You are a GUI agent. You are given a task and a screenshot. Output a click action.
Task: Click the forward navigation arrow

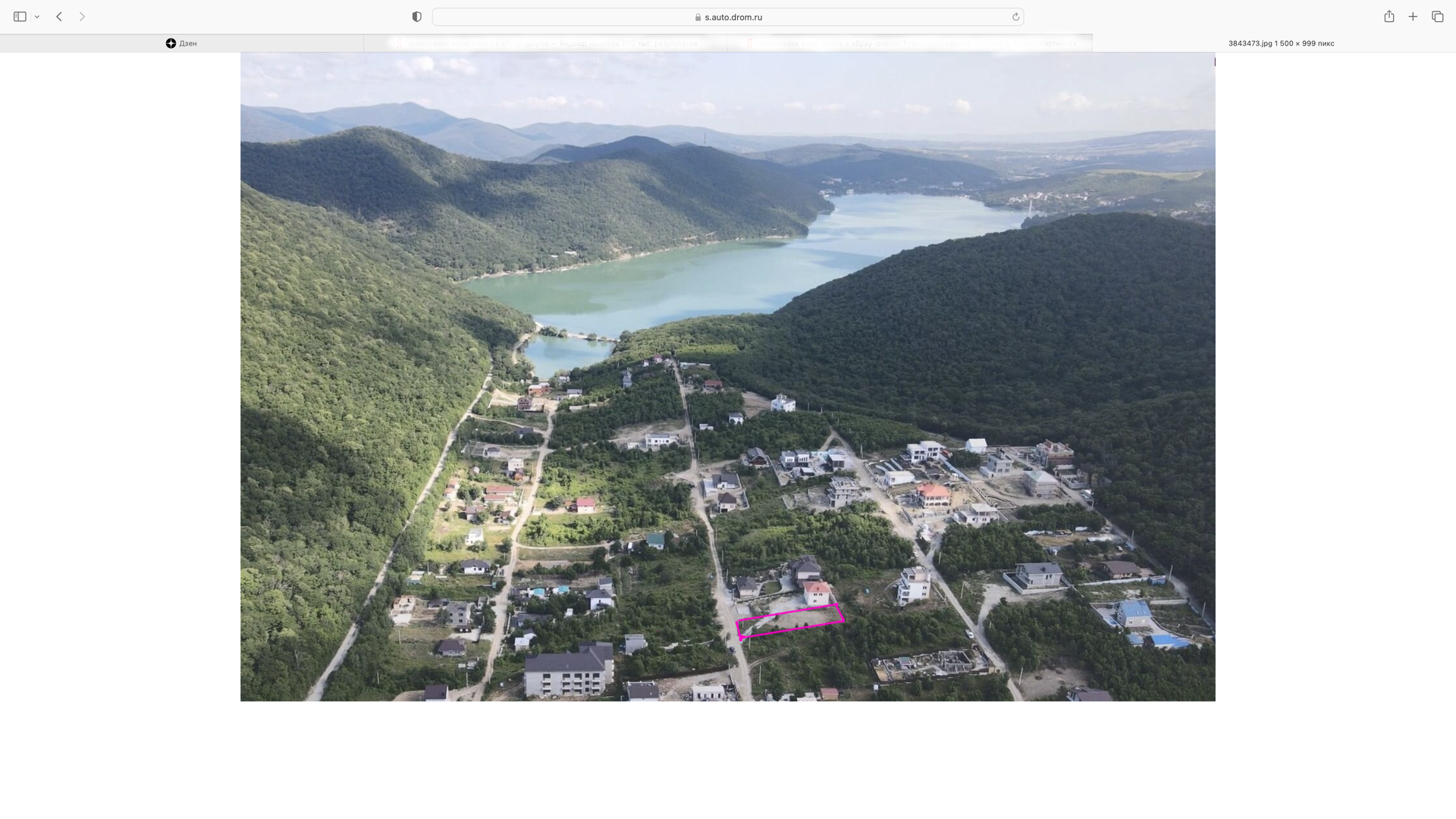coord(82,17)
